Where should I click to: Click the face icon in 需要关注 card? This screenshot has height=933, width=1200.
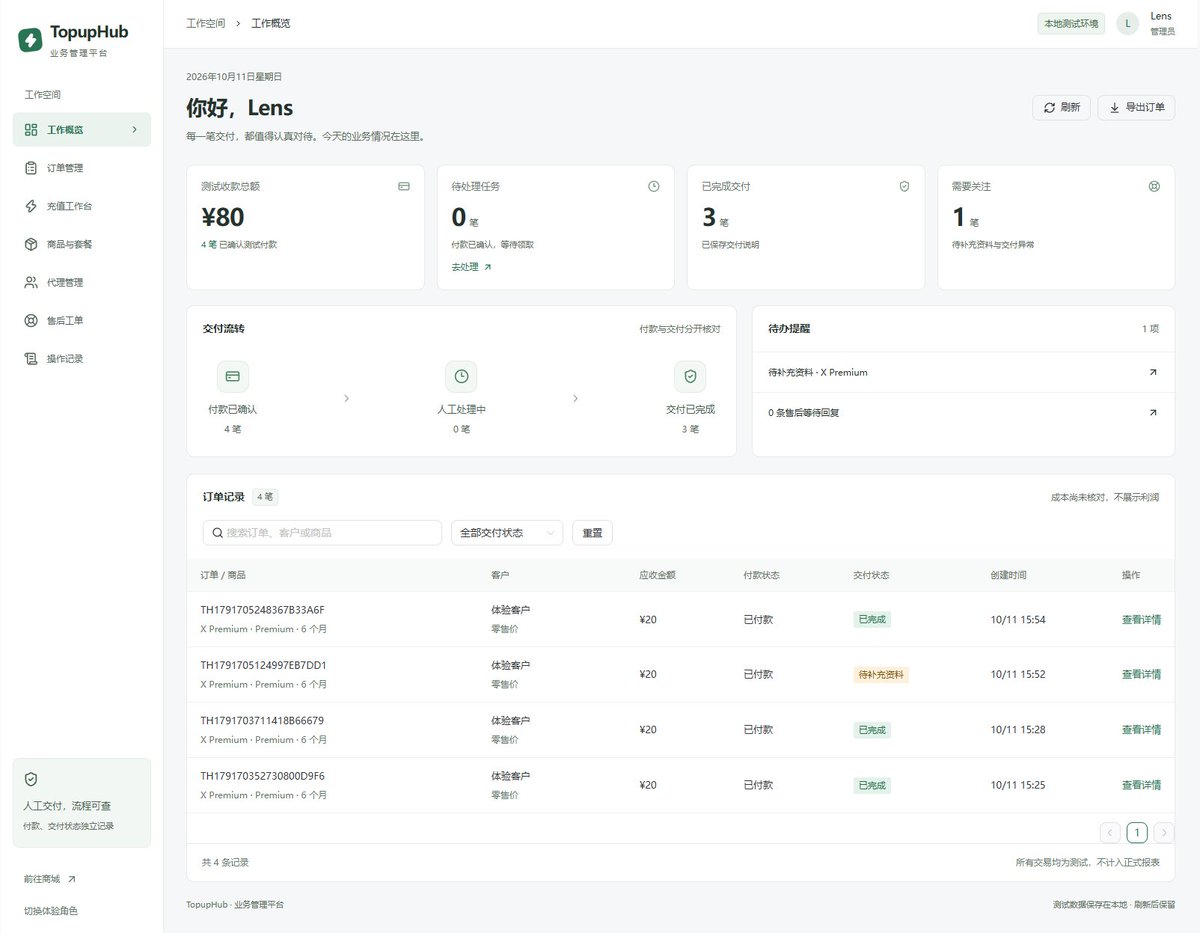coord(1154,186)
